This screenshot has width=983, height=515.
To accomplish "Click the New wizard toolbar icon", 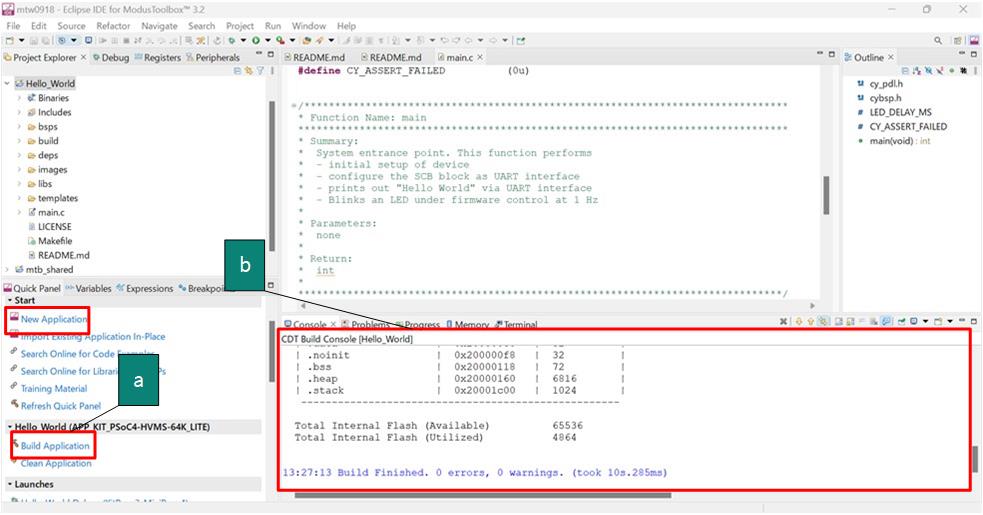I will click(9, 40).
